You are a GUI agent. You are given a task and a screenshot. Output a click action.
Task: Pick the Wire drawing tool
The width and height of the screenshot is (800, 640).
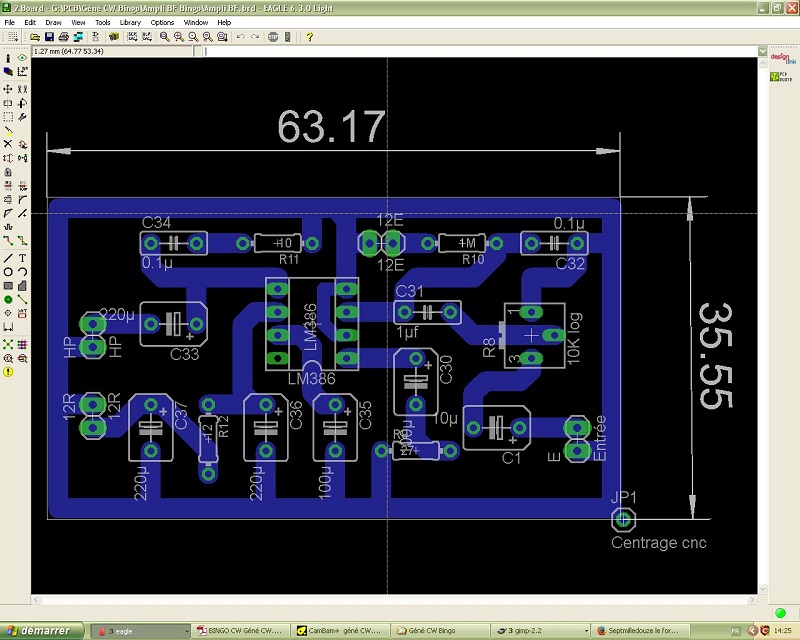coord(8,257)
